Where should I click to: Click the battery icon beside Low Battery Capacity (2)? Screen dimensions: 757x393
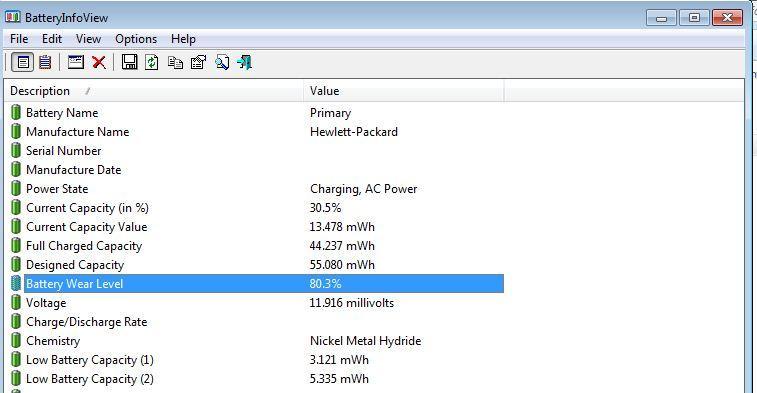click(16, 379)
